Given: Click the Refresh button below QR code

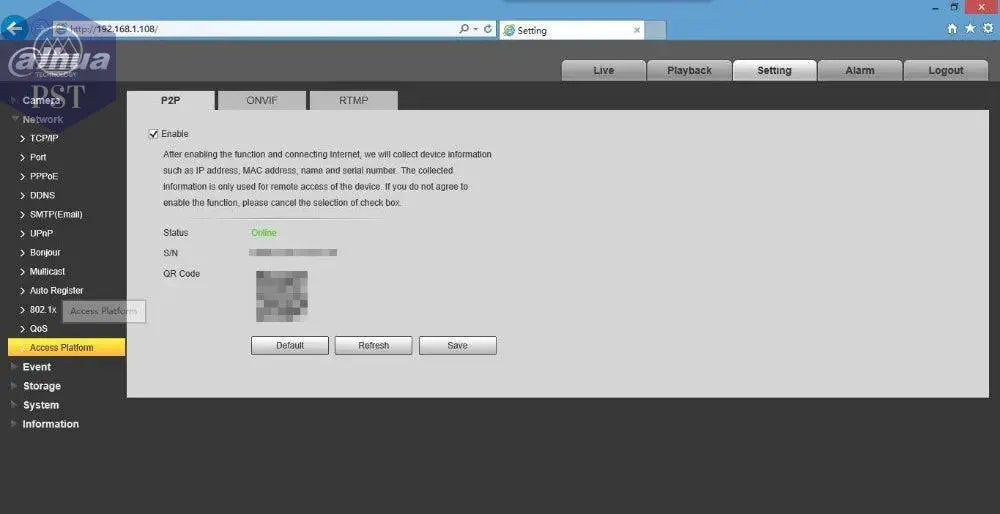Looking at the screenshot, I should pos(373,345).
